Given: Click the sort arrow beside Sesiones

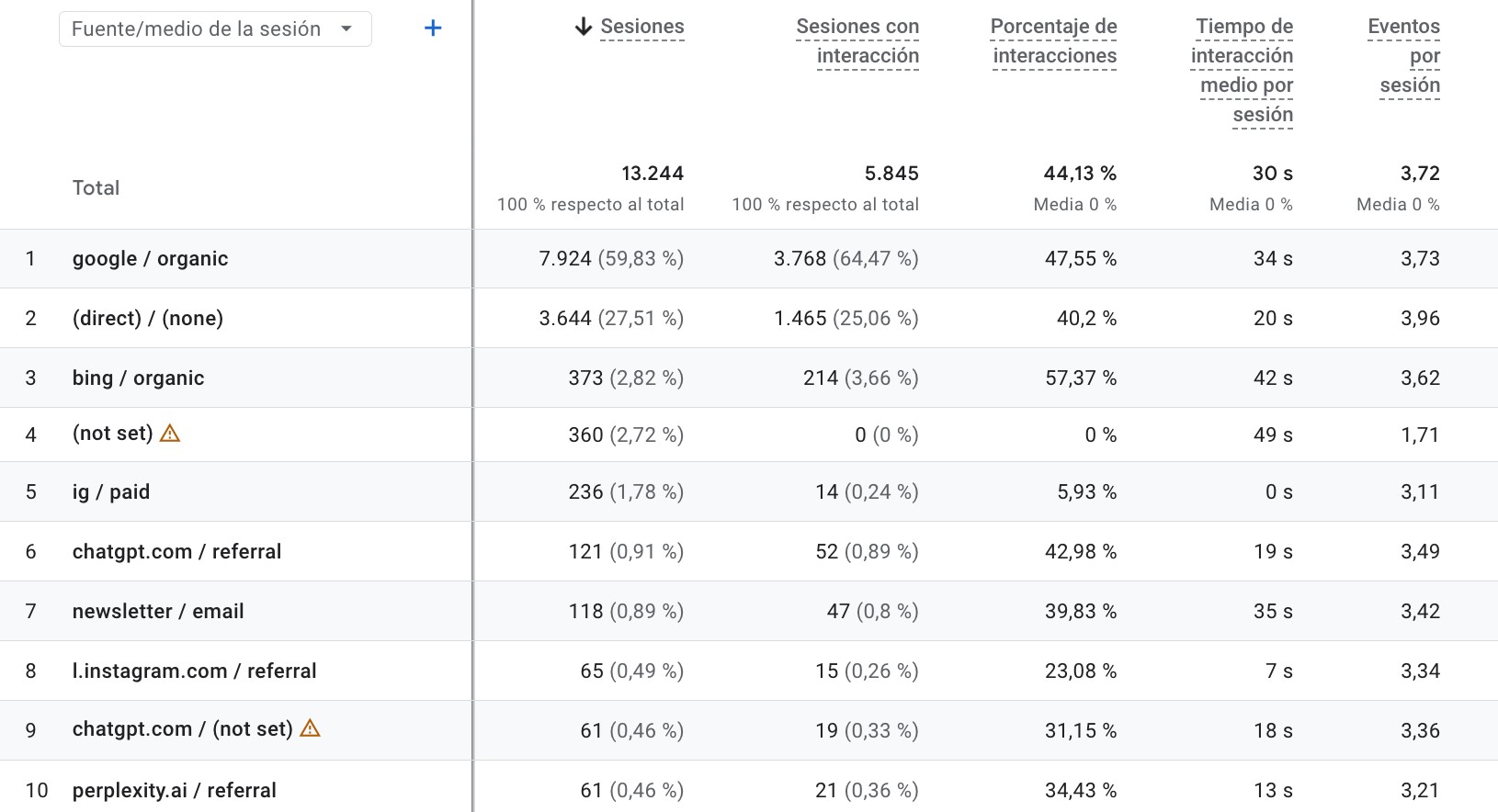Looking at the screenshot, I should [583, 27].
